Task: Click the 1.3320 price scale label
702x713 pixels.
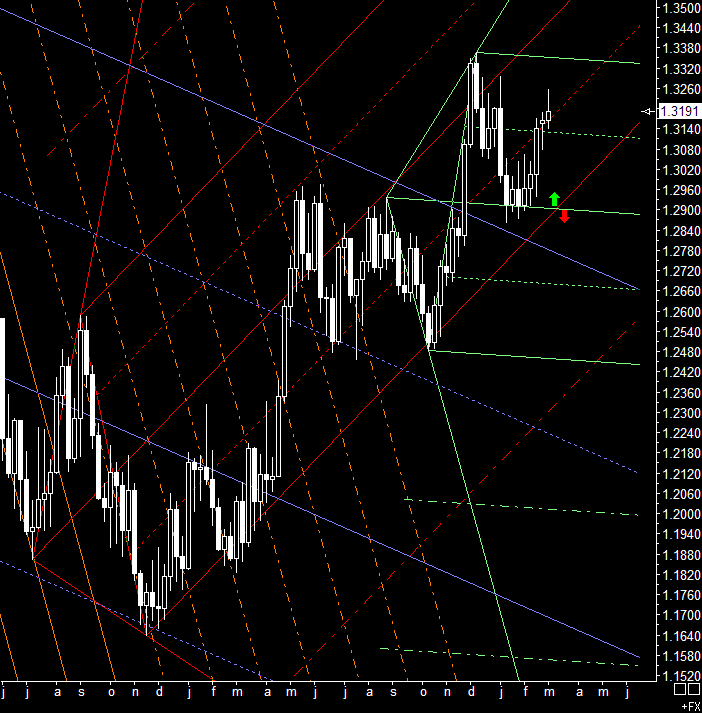Action: 681,69
